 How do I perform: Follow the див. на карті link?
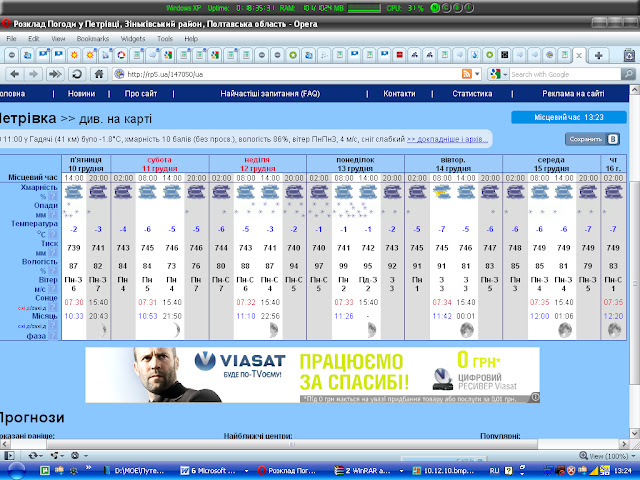(x=115, y=119)
